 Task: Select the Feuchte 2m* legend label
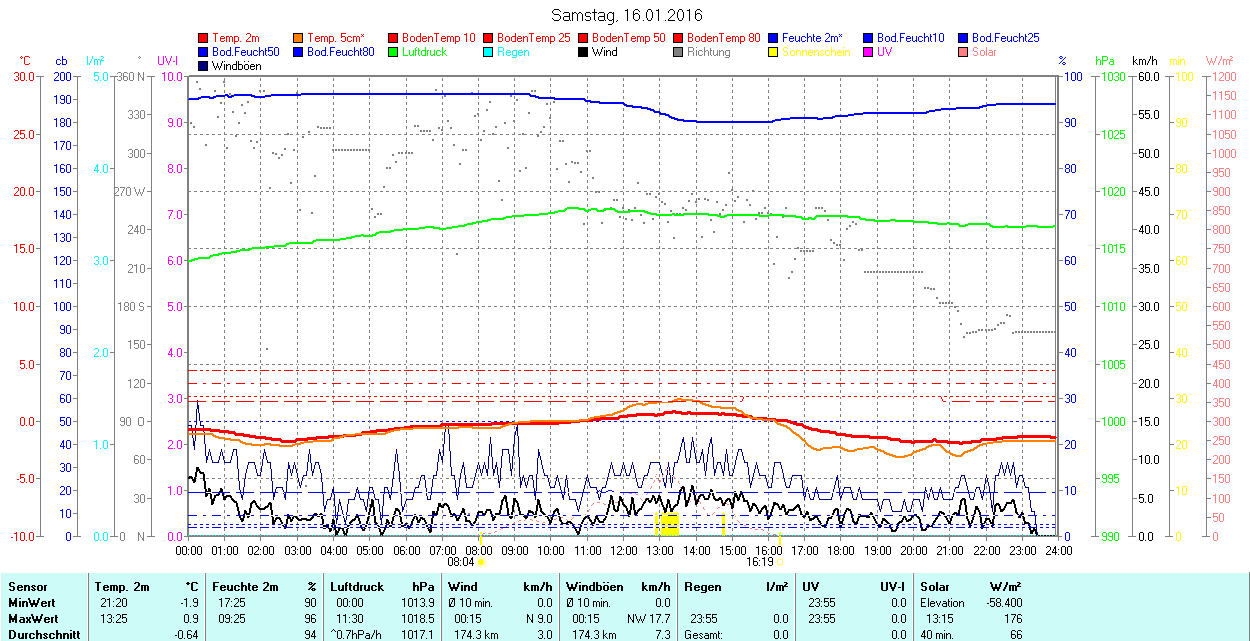[816, 38]
